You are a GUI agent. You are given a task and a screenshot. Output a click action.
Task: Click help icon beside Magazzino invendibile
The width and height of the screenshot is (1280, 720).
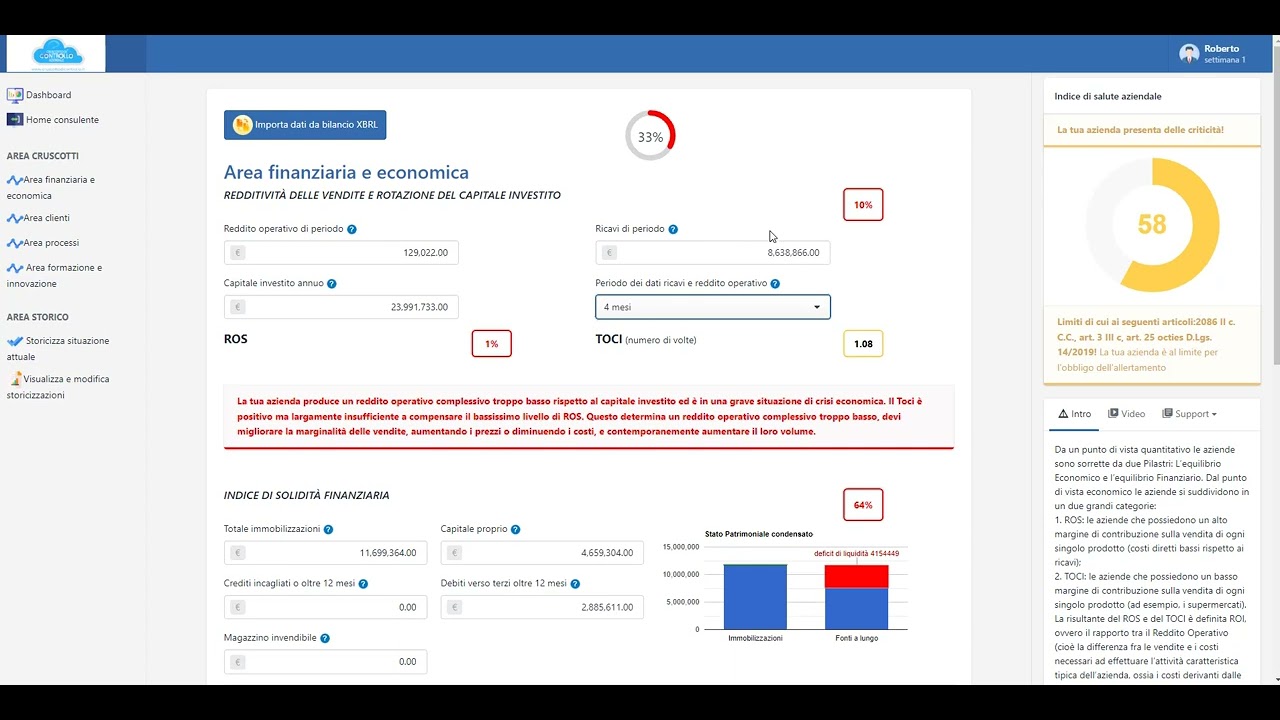click(325, 638)
